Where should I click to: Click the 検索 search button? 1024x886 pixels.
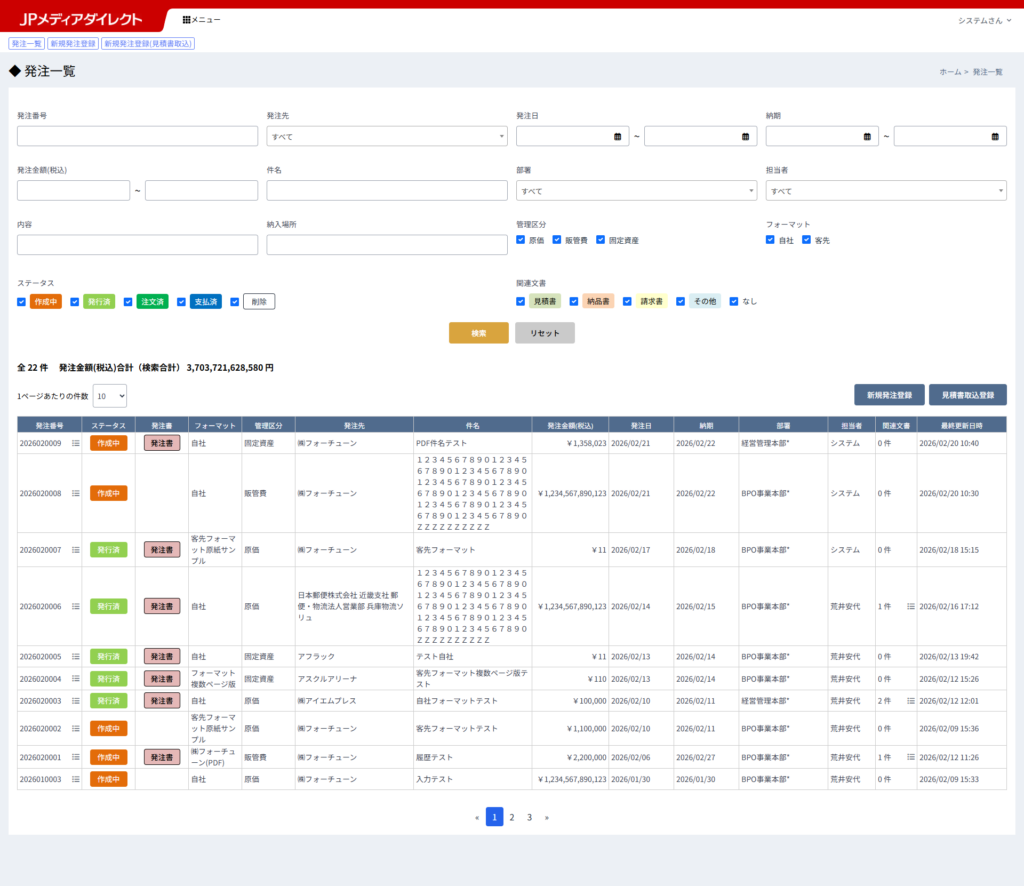tap(478, 333)
